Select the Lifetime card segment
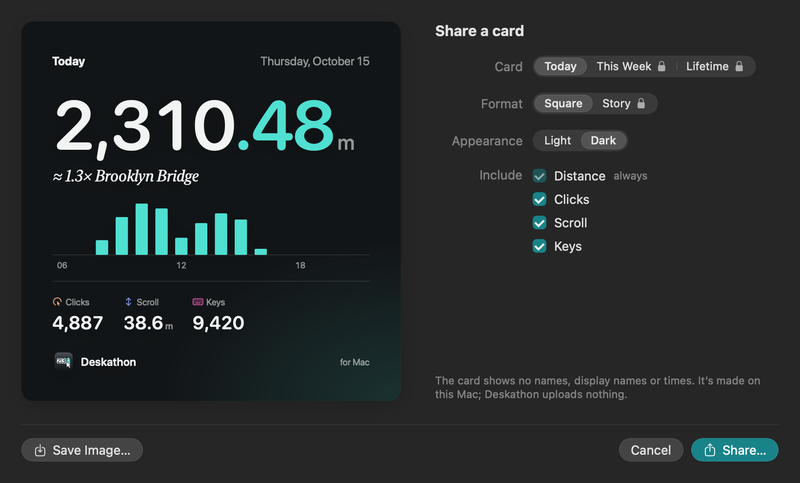Screen dimensions: 800x483 click(x=714, y=66)
